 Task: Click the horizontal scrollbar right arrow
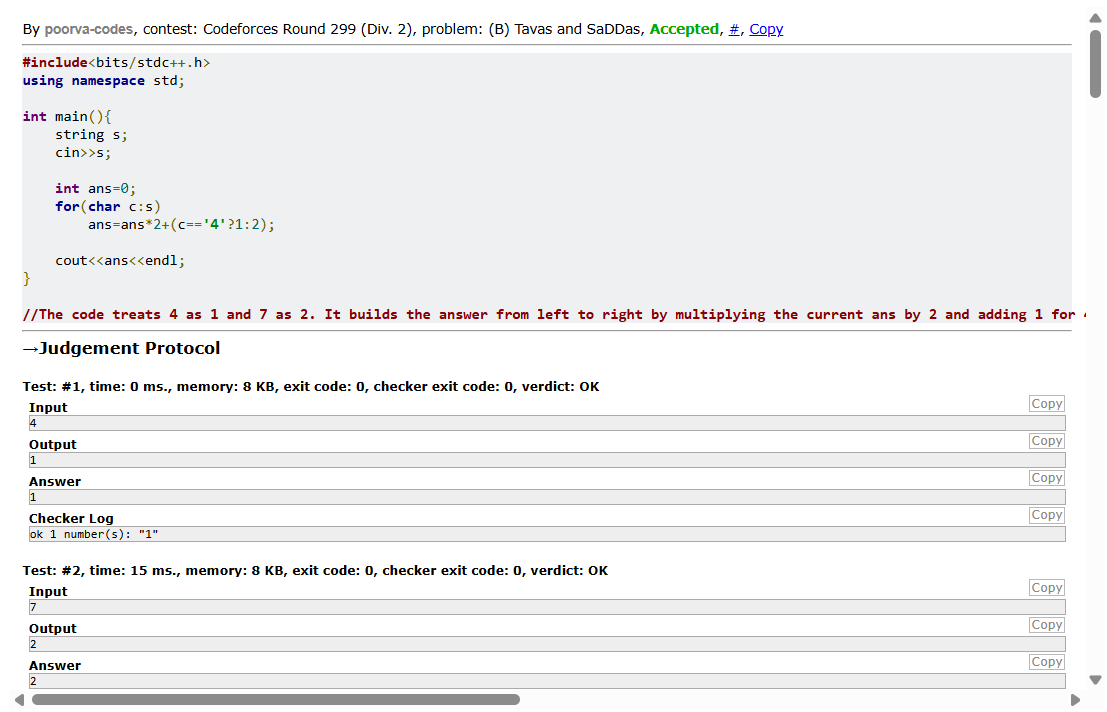(x=1075, y=700)
